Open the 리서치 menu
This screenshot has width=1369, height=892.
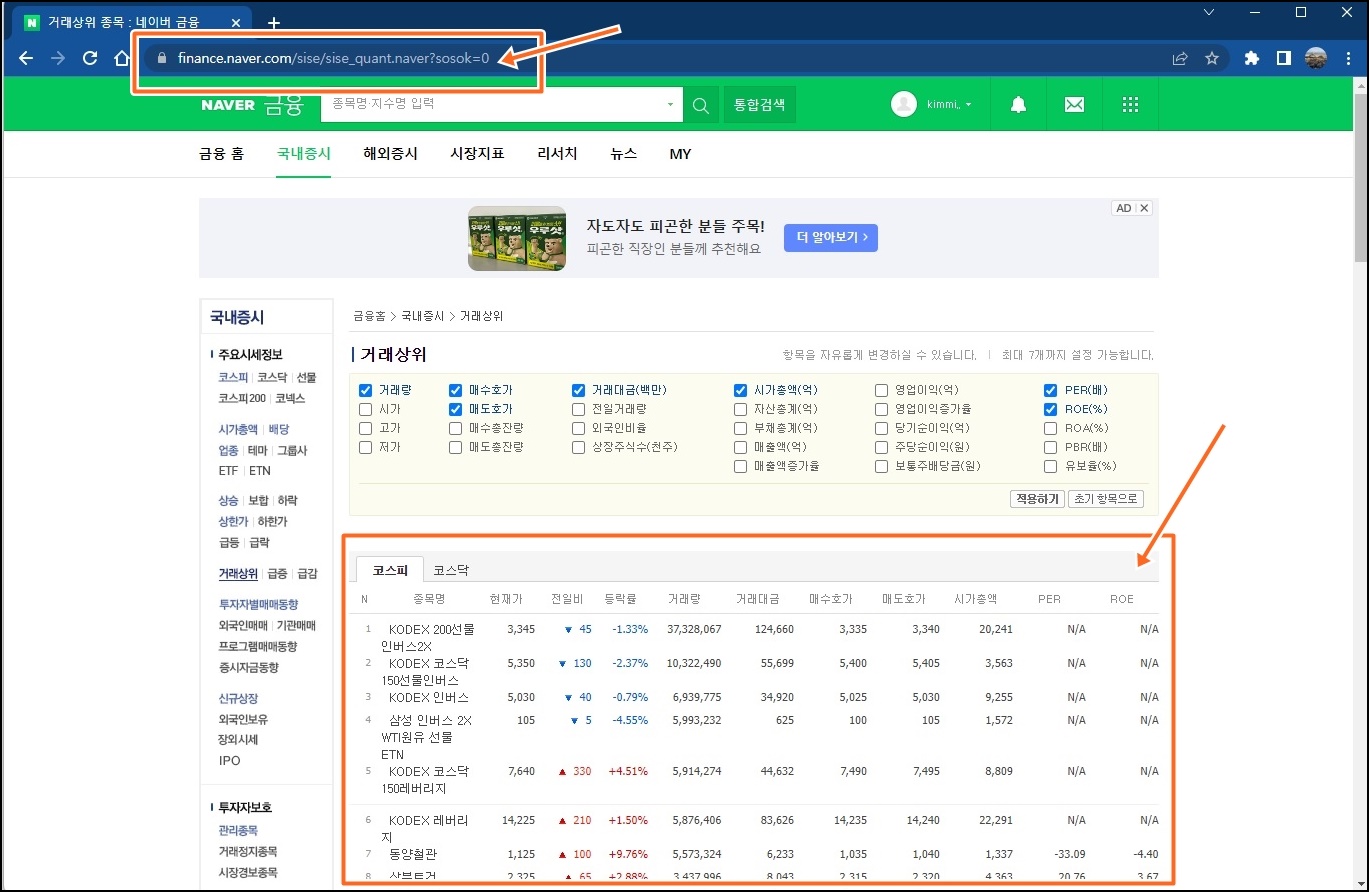(557, 154)
